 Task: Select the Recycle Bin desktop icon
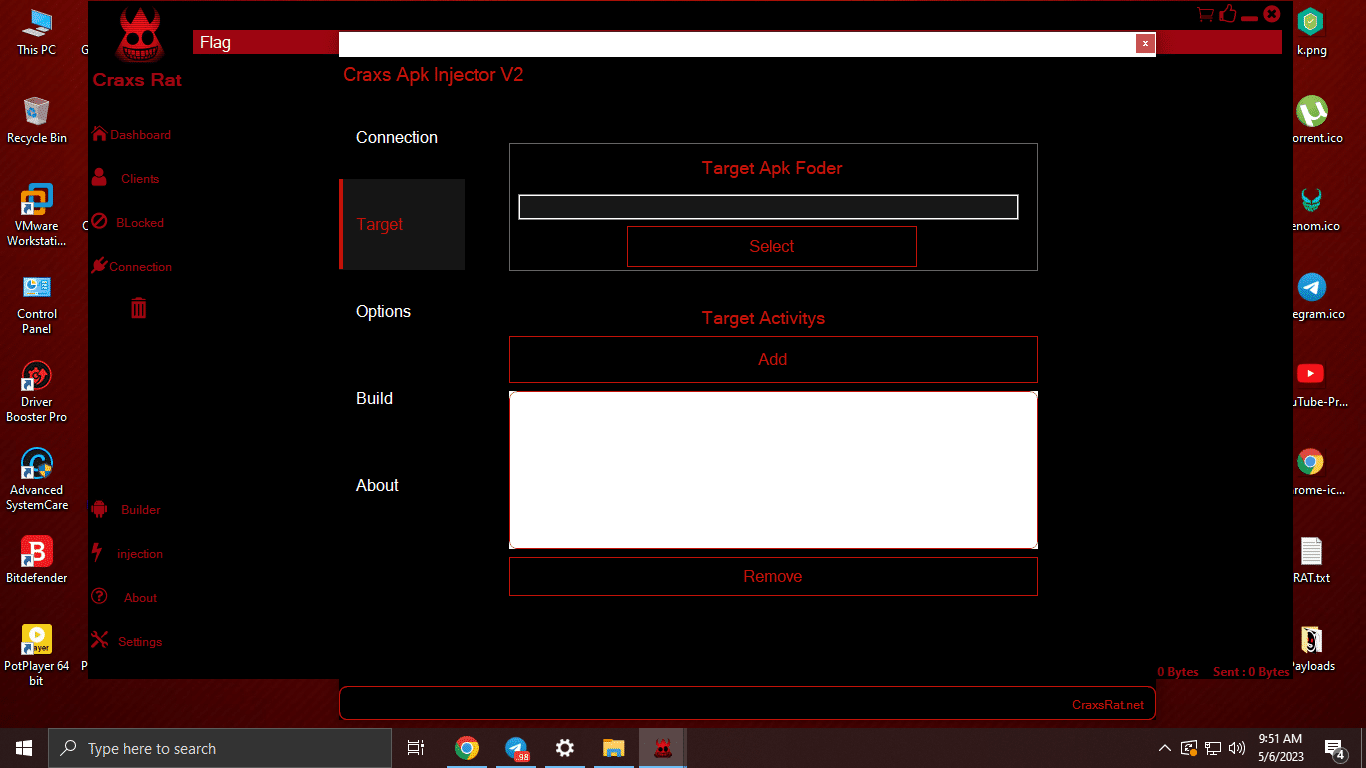click(37, 120)
